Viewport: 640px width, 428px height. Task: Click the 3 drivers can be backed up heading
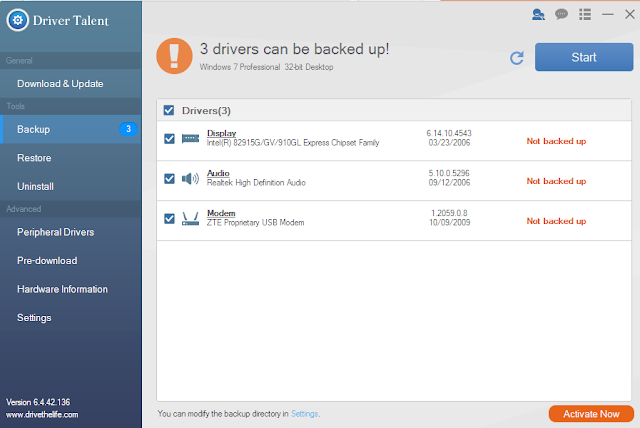pos(294,49)
